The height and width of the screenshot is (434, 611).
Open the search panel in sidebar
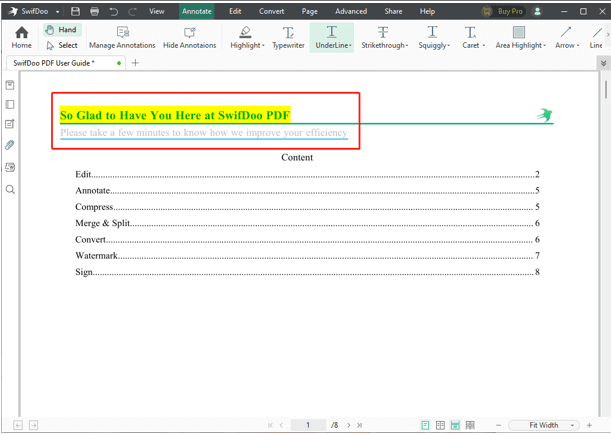click(10, 190)
